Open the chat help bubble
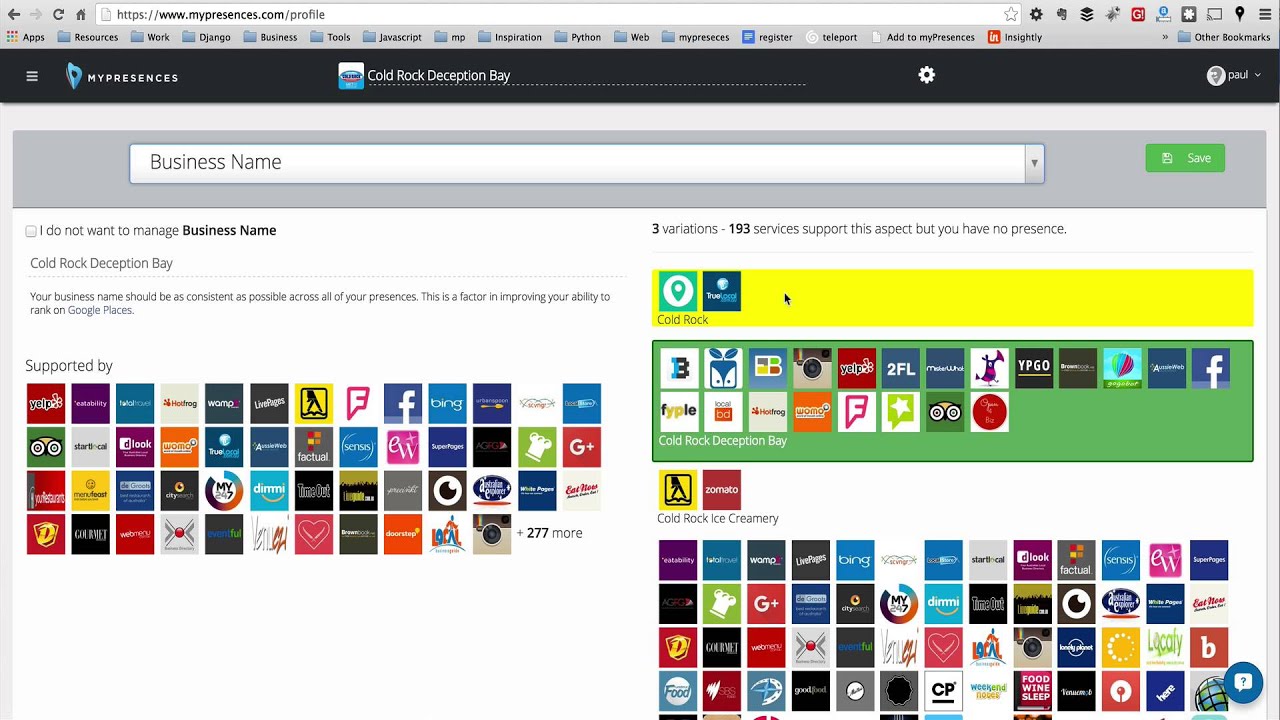The height and width of the screenshot is (720, 1280). click(1243, 682)
